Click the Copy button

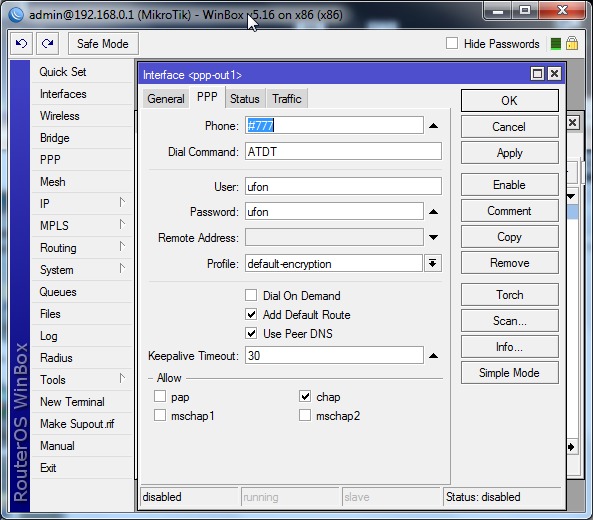click(x=509, y=237)
